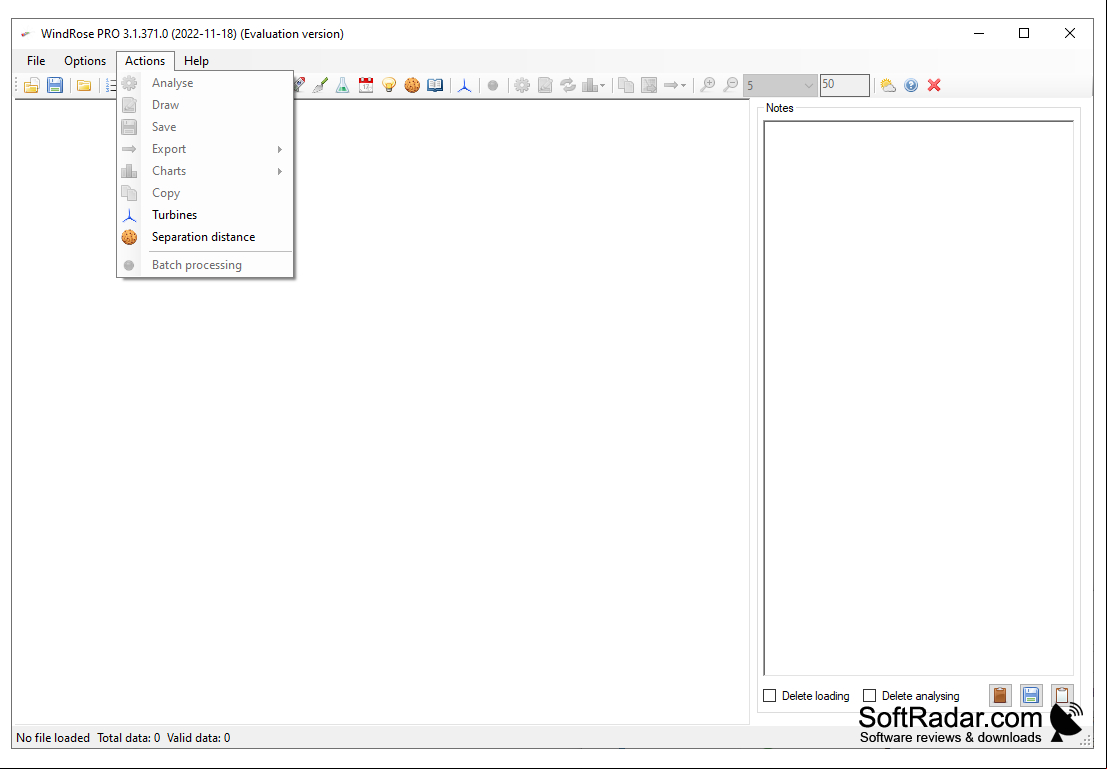This screenshot has height=769, width=1107.
Task: Tick the Delete analysing checkbox
Action: (870, 696)
